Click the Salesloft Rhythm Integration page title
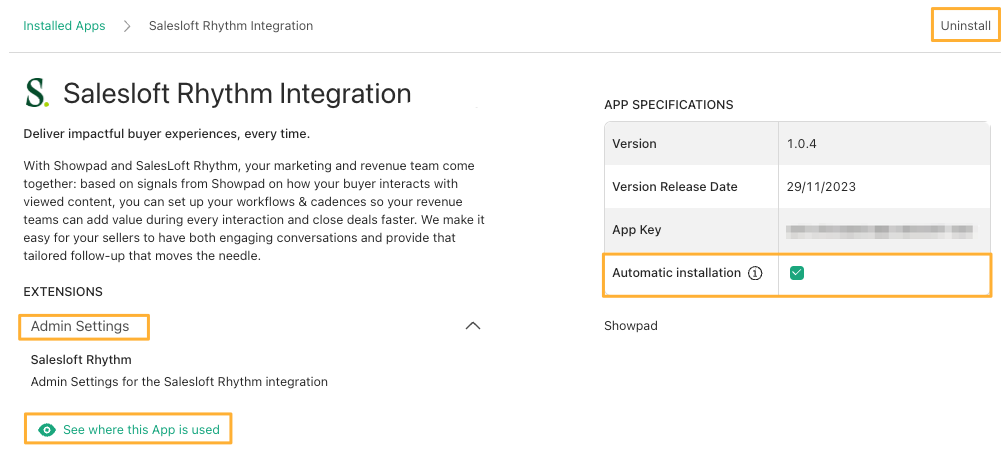Viewport: 1001px width, 458px height. tap(237, 93)
